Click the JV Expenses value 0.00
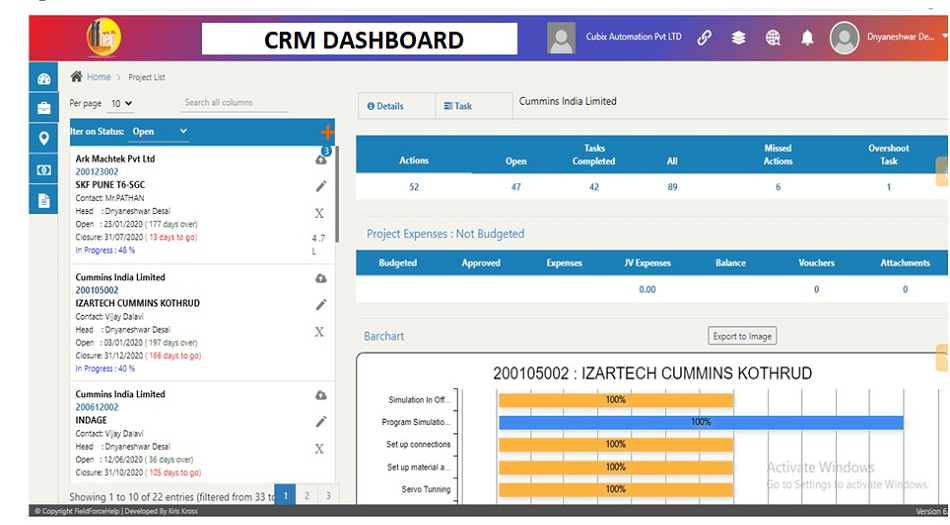The width and height of the screenshot is (950, 525). [x=647, y=289]
